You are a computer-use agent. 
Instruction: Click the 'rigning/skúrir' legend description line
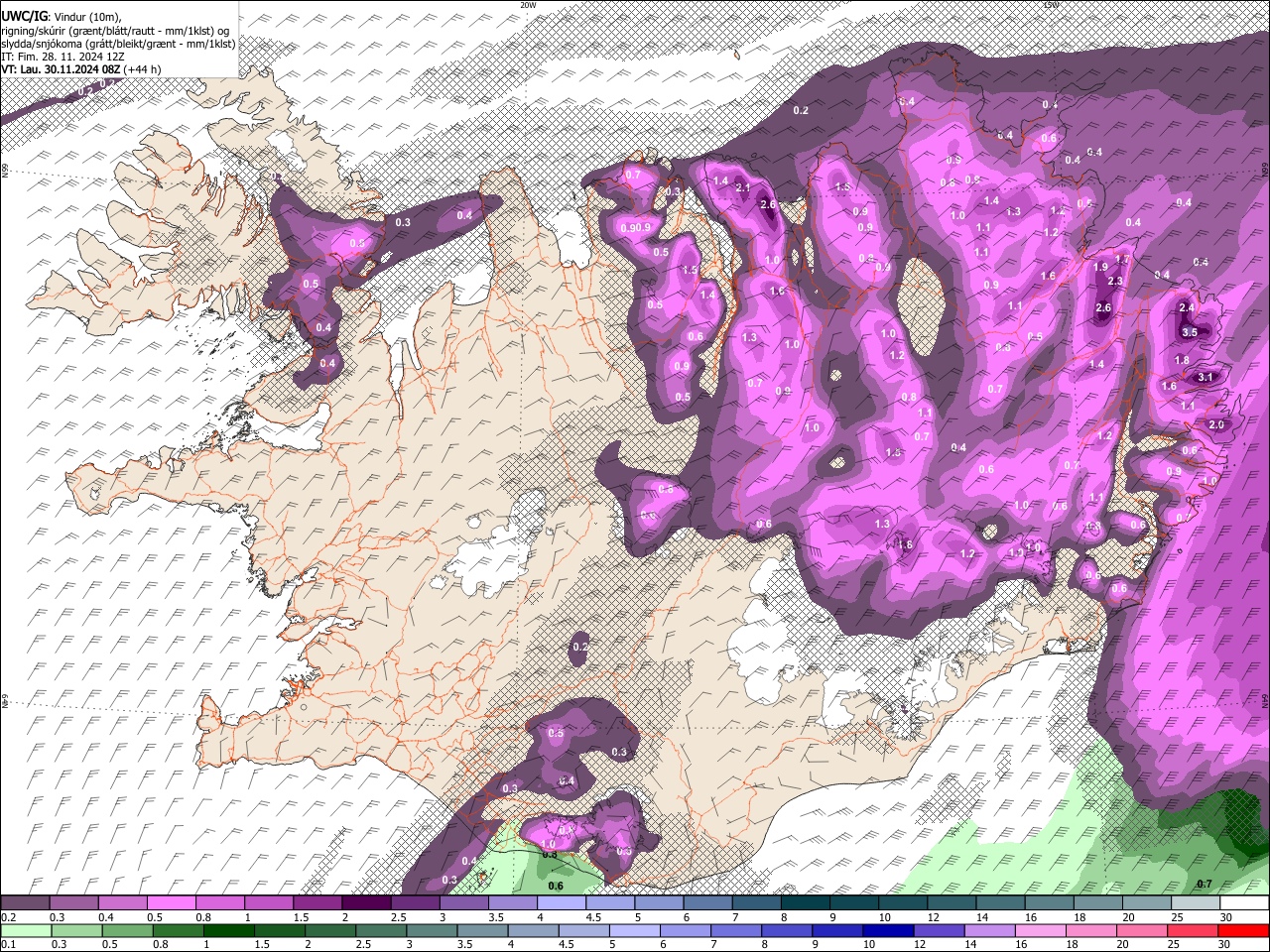114,30
